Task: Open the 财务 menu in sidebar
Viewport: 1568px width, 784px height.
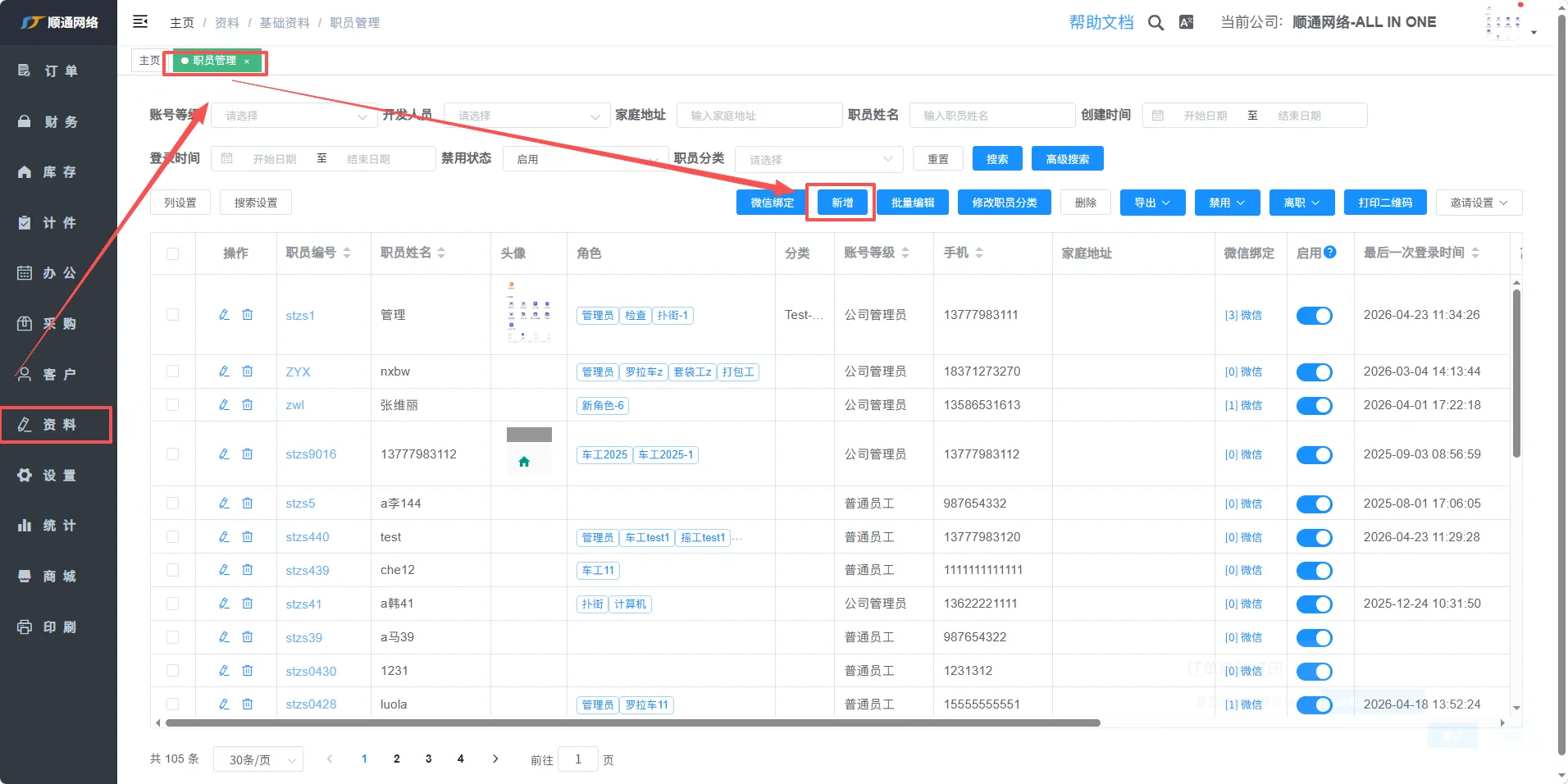Action: point(58,122)
